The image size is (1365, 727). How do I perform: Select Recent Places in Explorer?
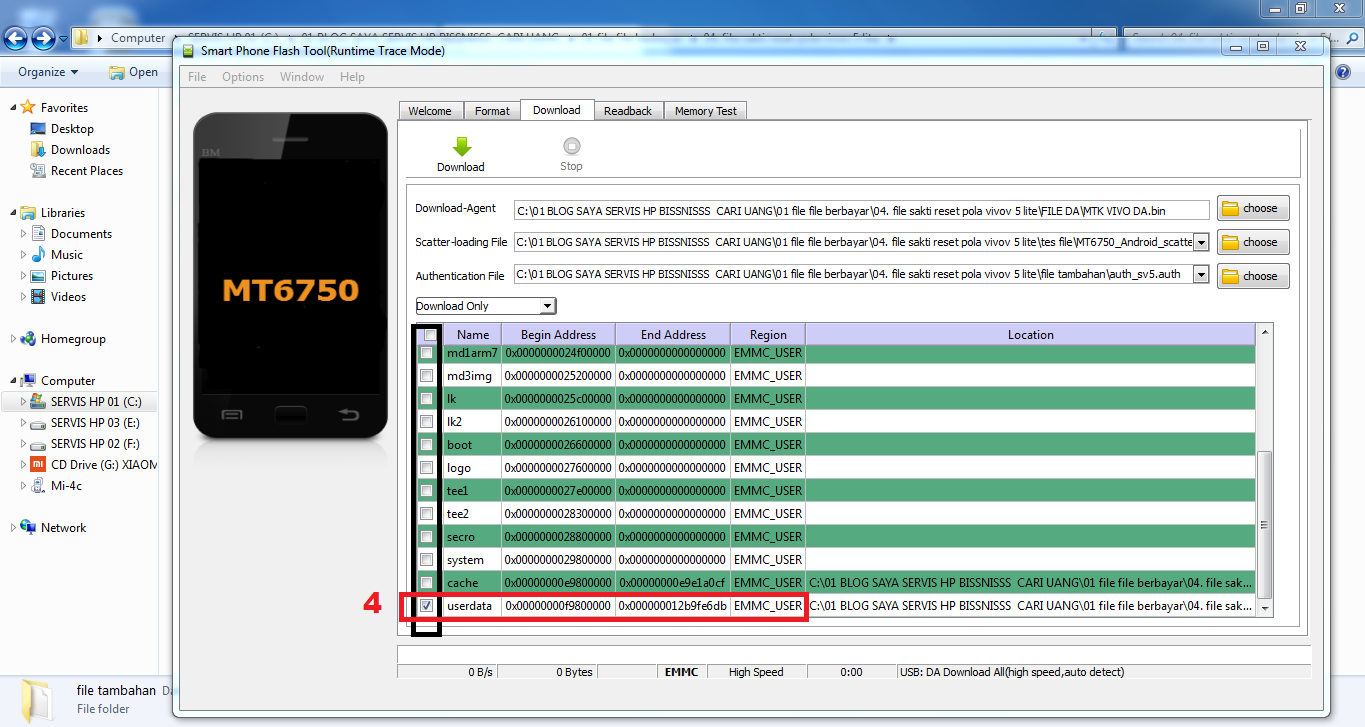(87, 171)
